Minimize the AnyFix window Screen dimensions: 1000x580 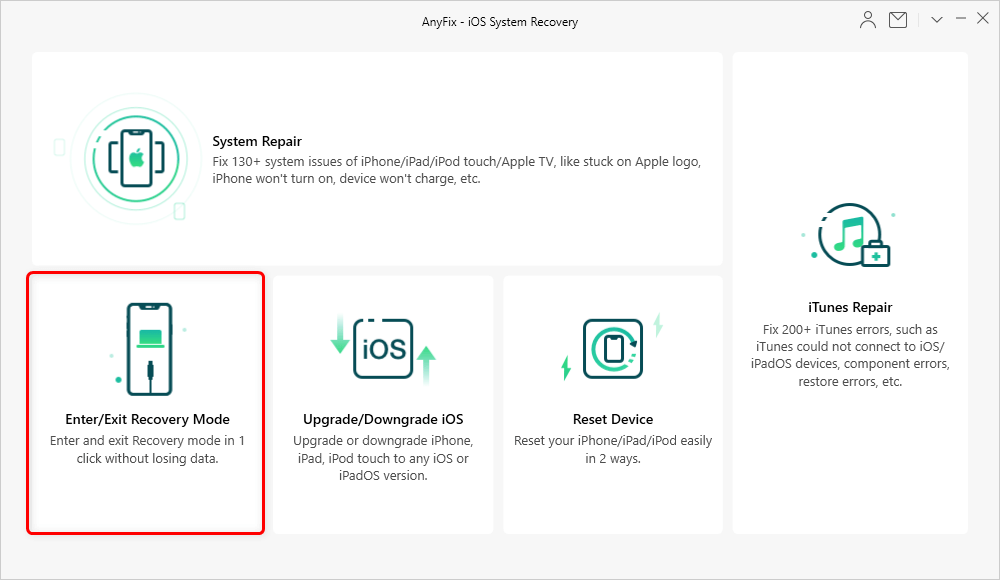point(960,20)
